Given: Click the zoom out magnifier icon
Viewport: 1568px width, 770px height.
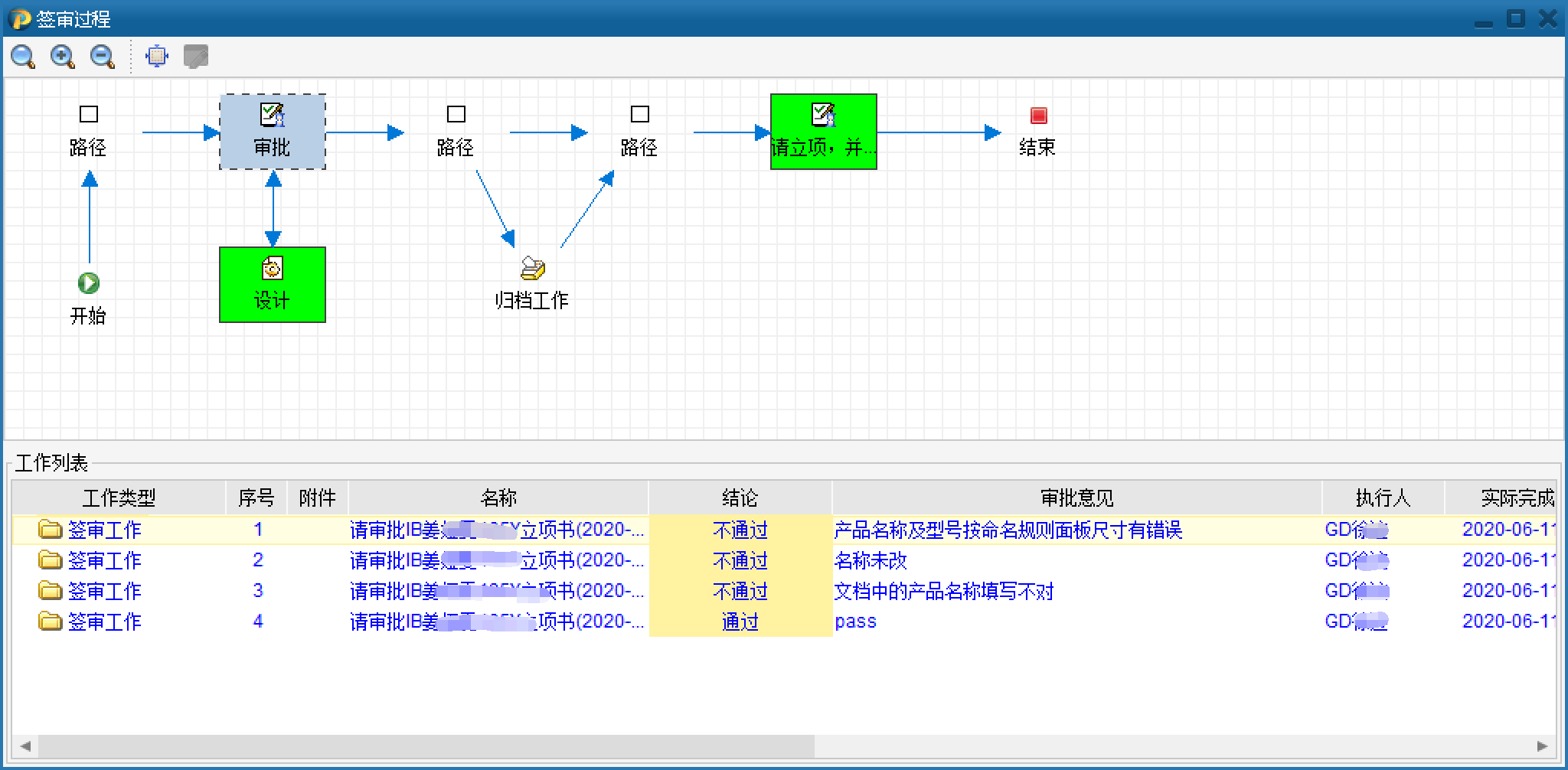Looking at the screenshot, I should [x=103, y=57].
